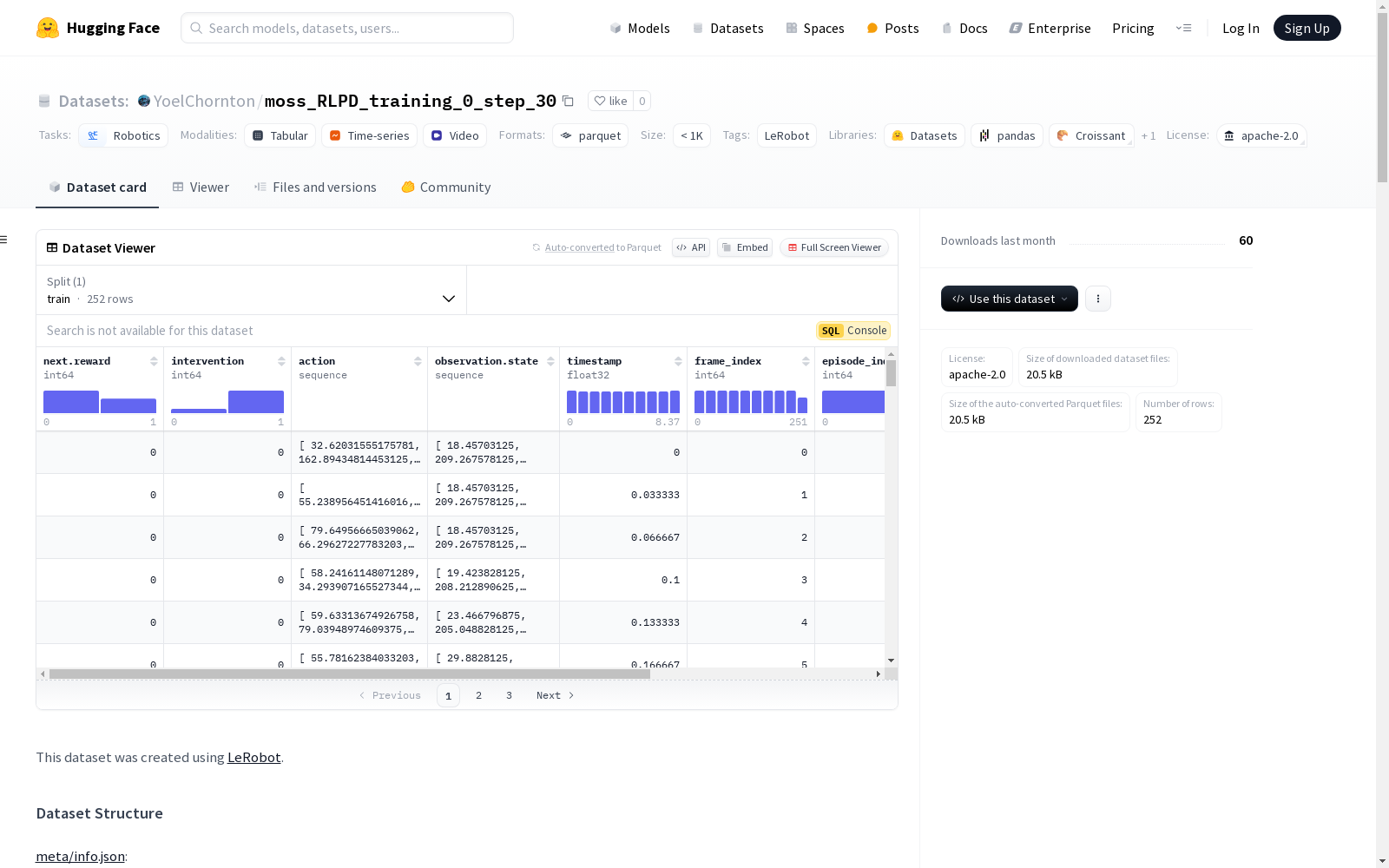
Task: Open Use this dataset dropdown
Action: point(1010,299)
